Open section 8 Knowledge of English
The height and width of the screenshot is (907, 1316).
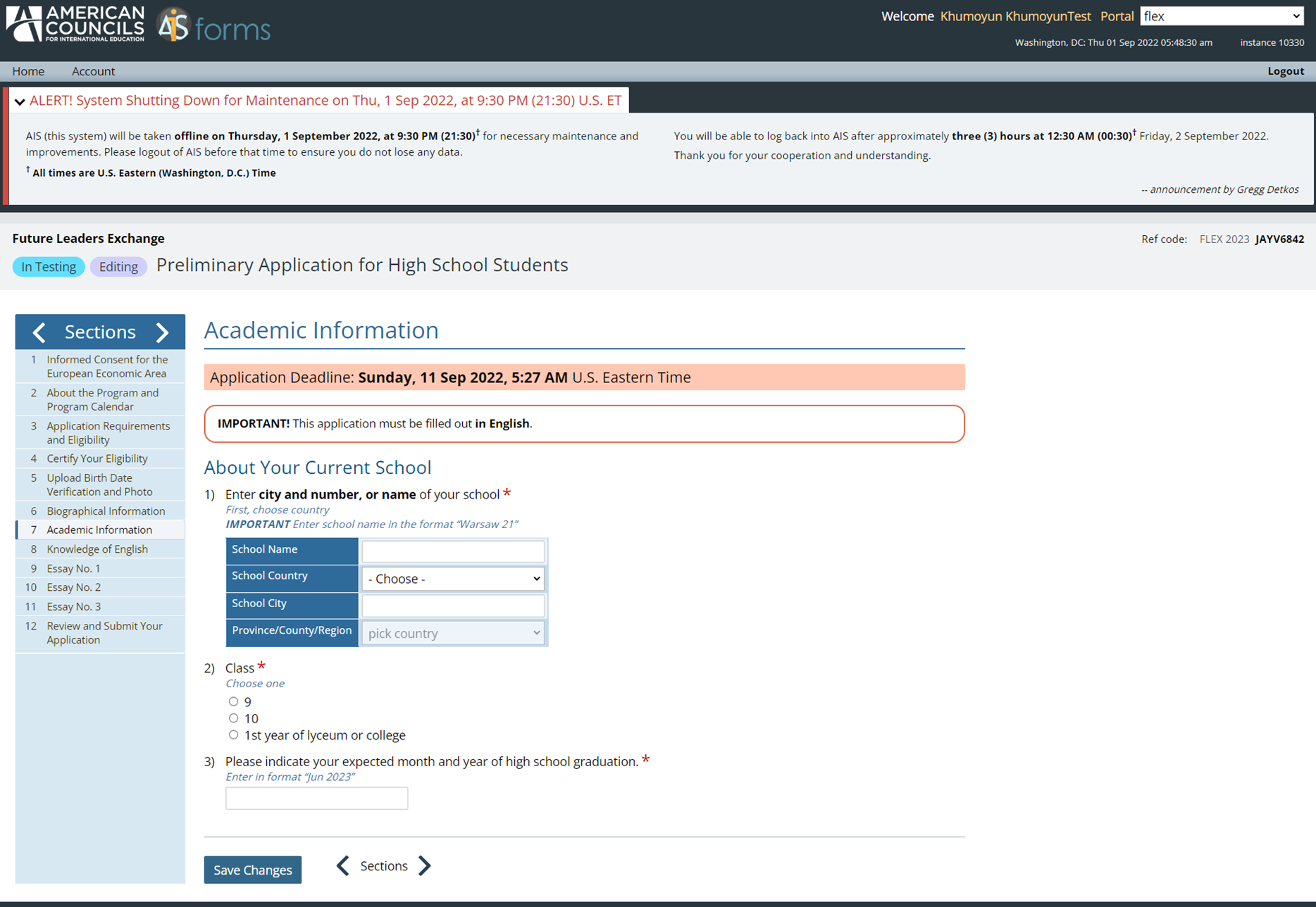click(100, 549)
